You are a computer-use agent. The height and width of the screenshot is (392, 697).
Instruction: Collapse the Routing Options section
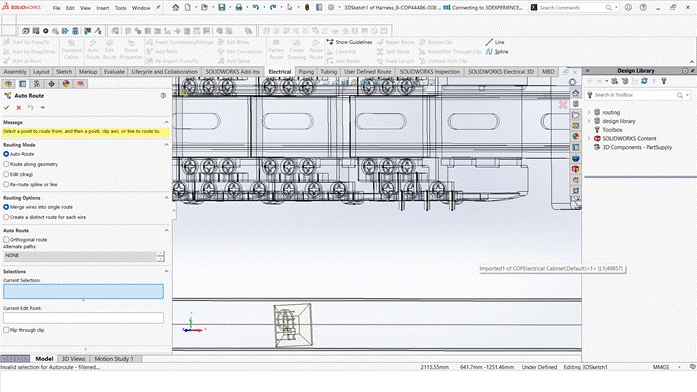(x=166, y=198)
